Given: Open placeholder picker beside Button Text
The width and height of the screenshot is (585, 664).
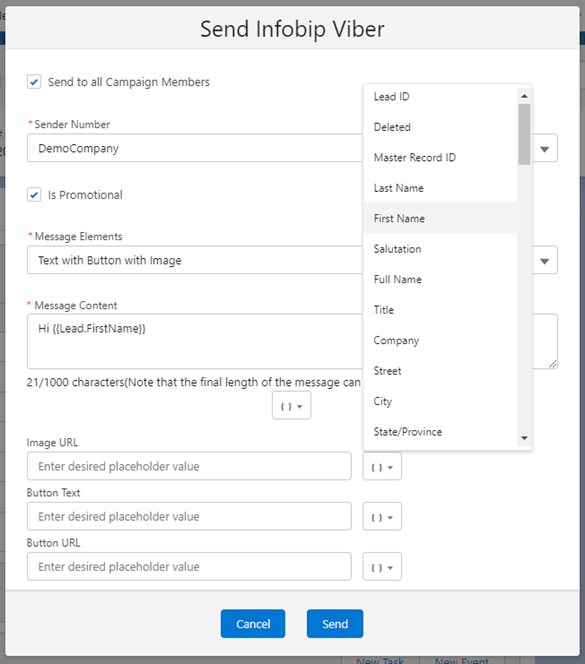Looking at the screenshot, I should pos(382,517).
